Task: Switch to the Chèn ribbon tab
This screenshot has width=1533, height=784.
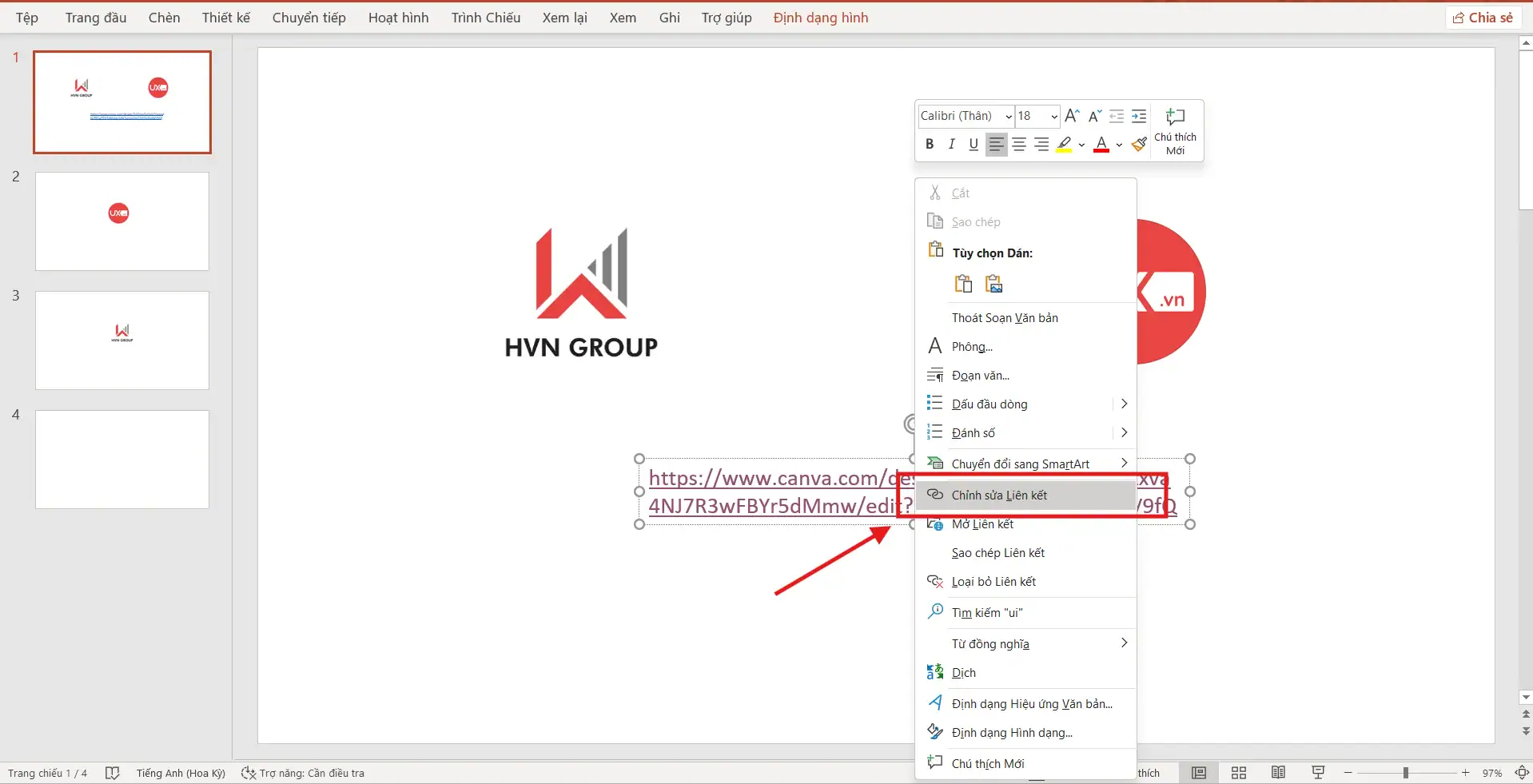Action: (164, 17)
